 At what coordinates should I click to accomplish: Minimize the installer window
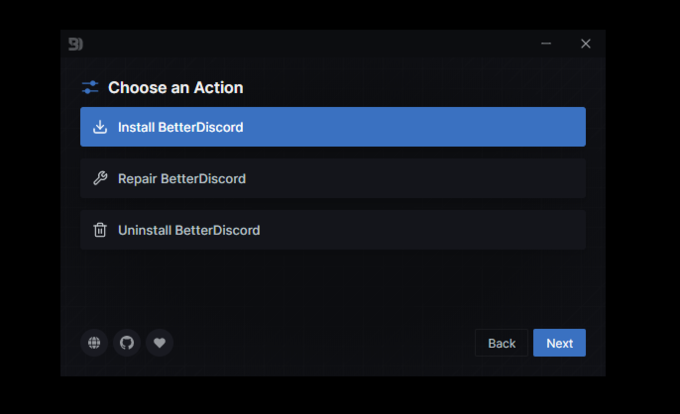click(x=546, y=43)
